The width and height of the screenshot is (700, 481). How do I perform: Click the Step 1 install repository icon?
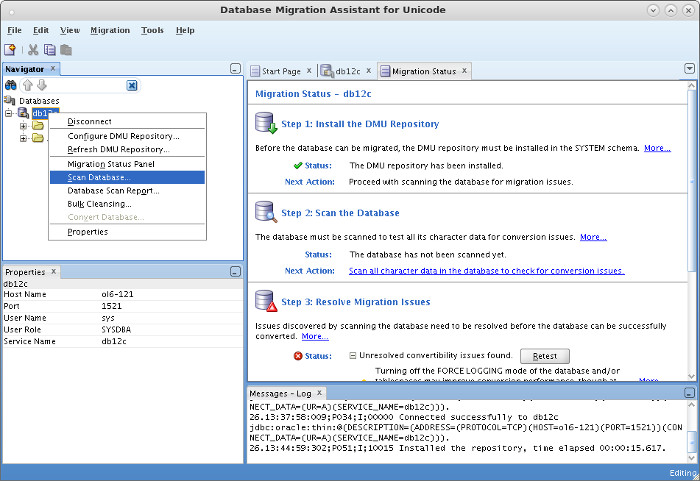coord(266,123)
